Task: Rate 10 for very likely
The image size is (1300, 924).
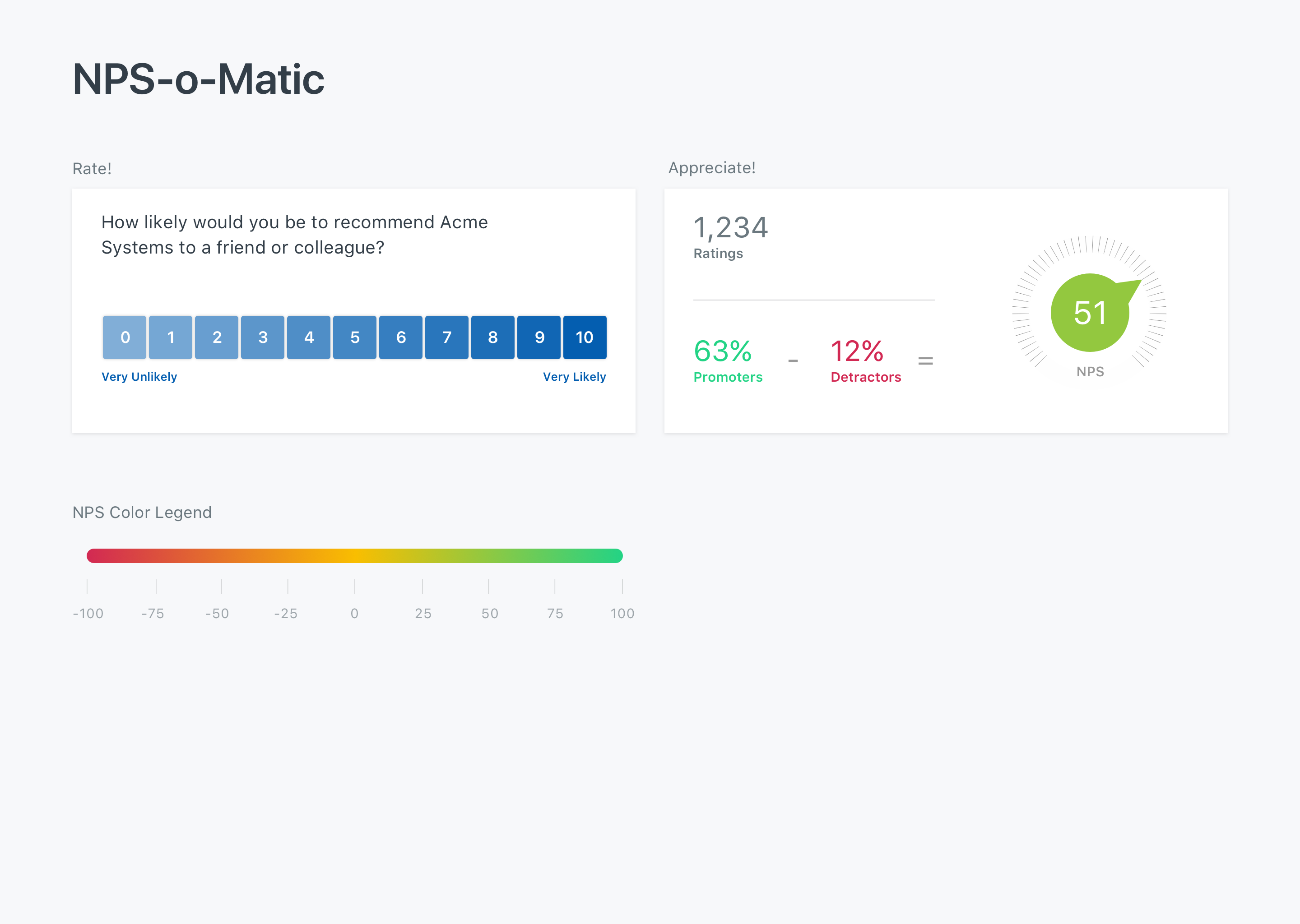Action: tap(585, 337)
